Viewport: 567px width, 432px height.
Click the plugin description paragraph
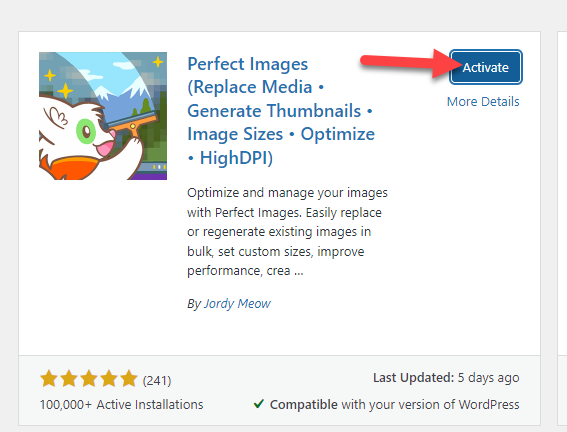(x=287, y=231)
